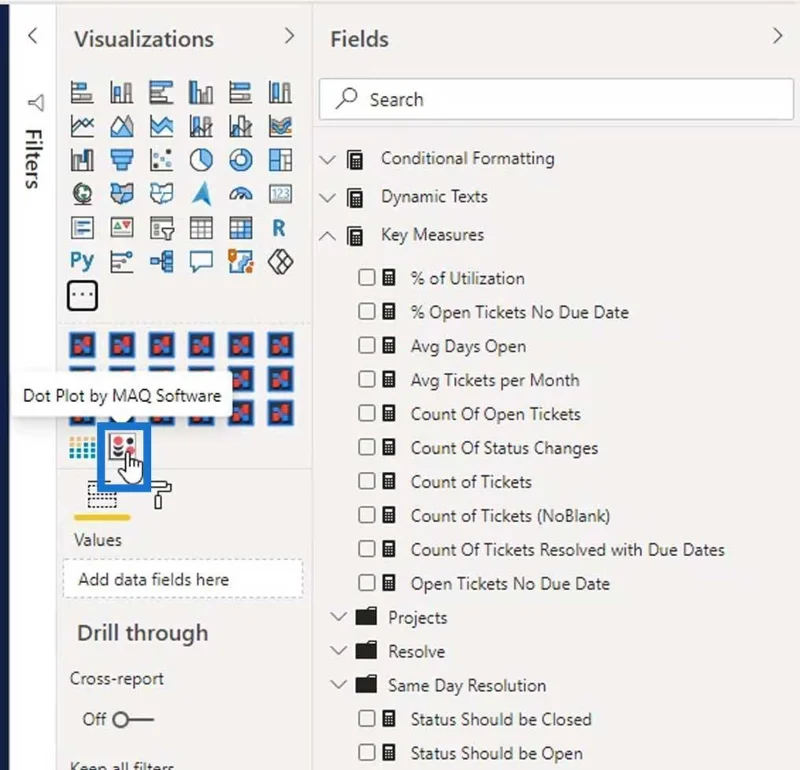This screenshot has width=800, height=770.
Task: Expand the Resolve folder
Action: pos(338,651)
